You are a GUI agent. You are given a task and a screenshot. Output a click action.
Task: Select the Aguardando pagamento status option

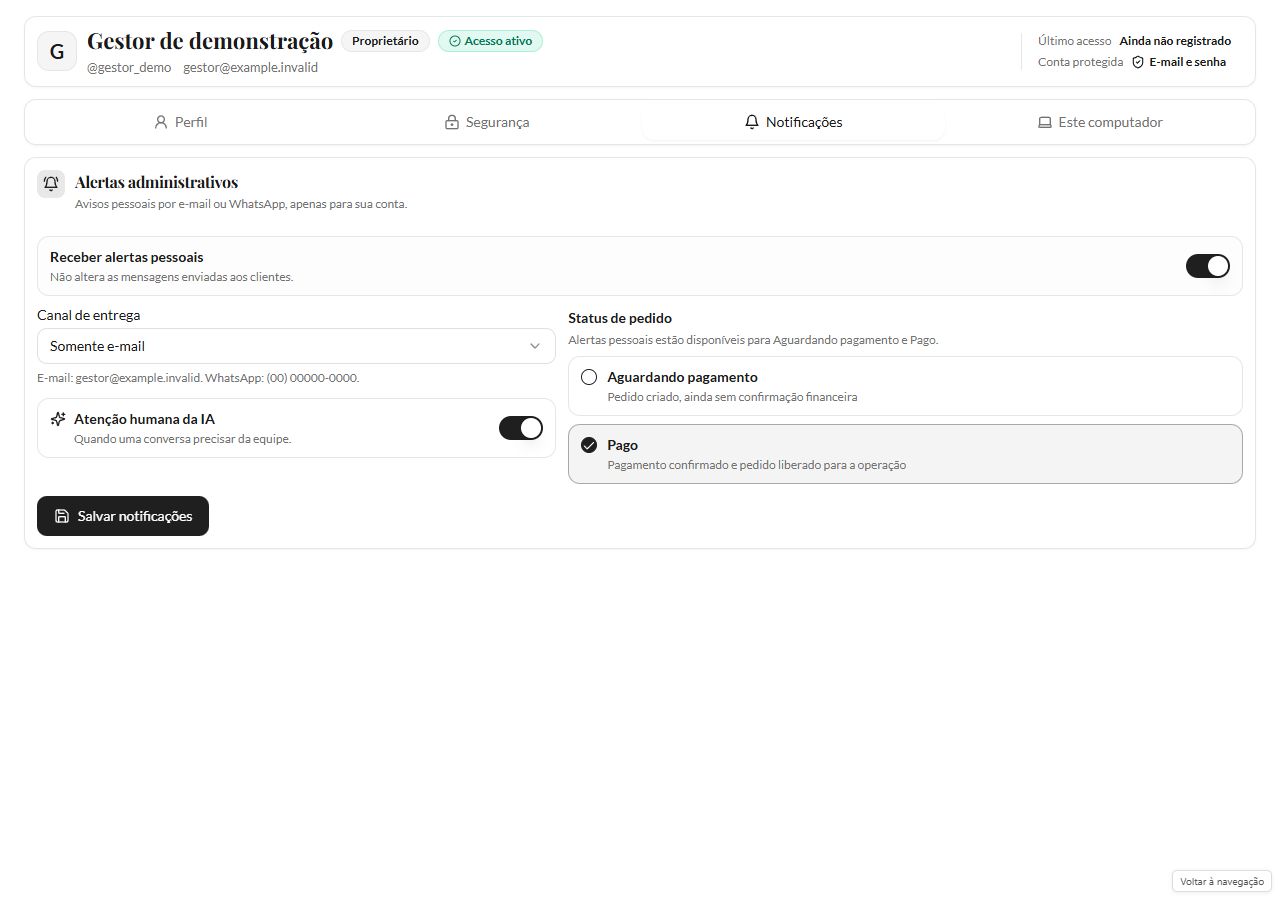(x=905, y=386)
